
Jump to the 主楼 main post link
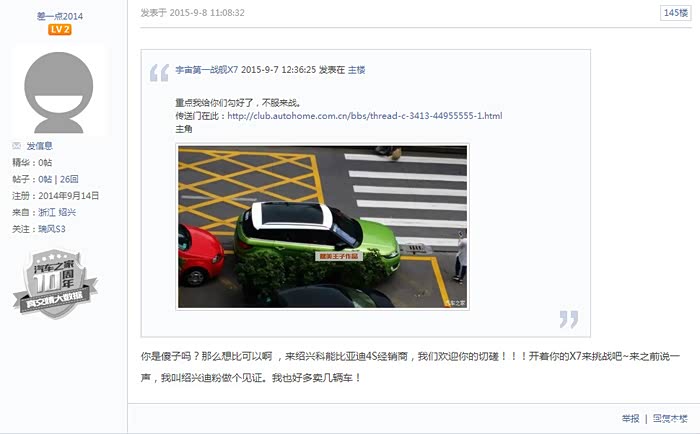[x=357, y=70]
